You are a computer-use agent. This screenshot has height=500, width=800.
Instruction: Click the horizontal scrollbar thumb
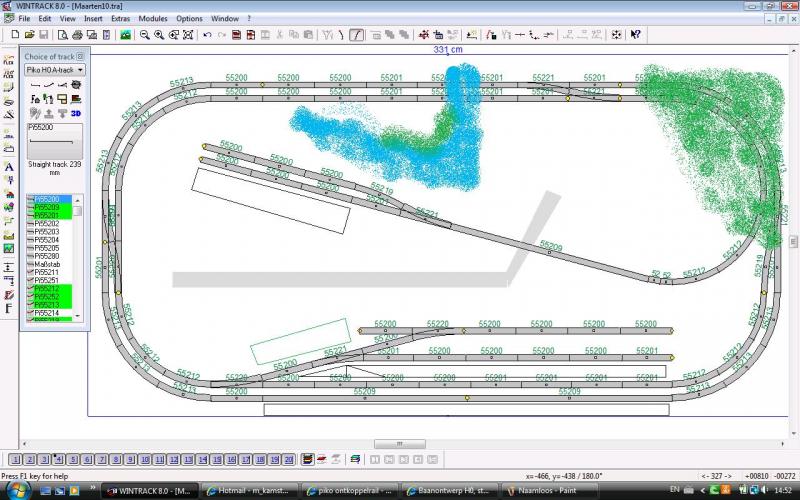399,444
